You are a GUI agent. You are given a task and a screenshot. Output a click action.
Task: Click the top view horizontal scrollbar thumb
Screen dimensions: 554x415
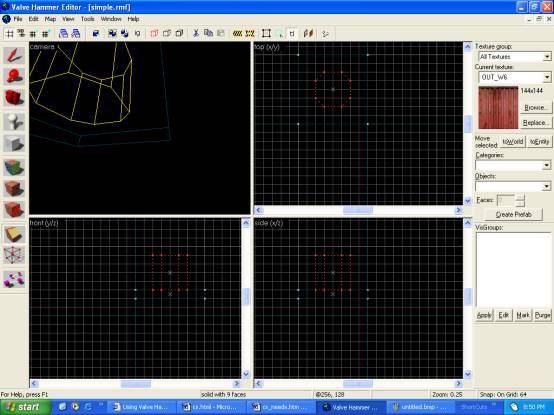tap(358, 210)
